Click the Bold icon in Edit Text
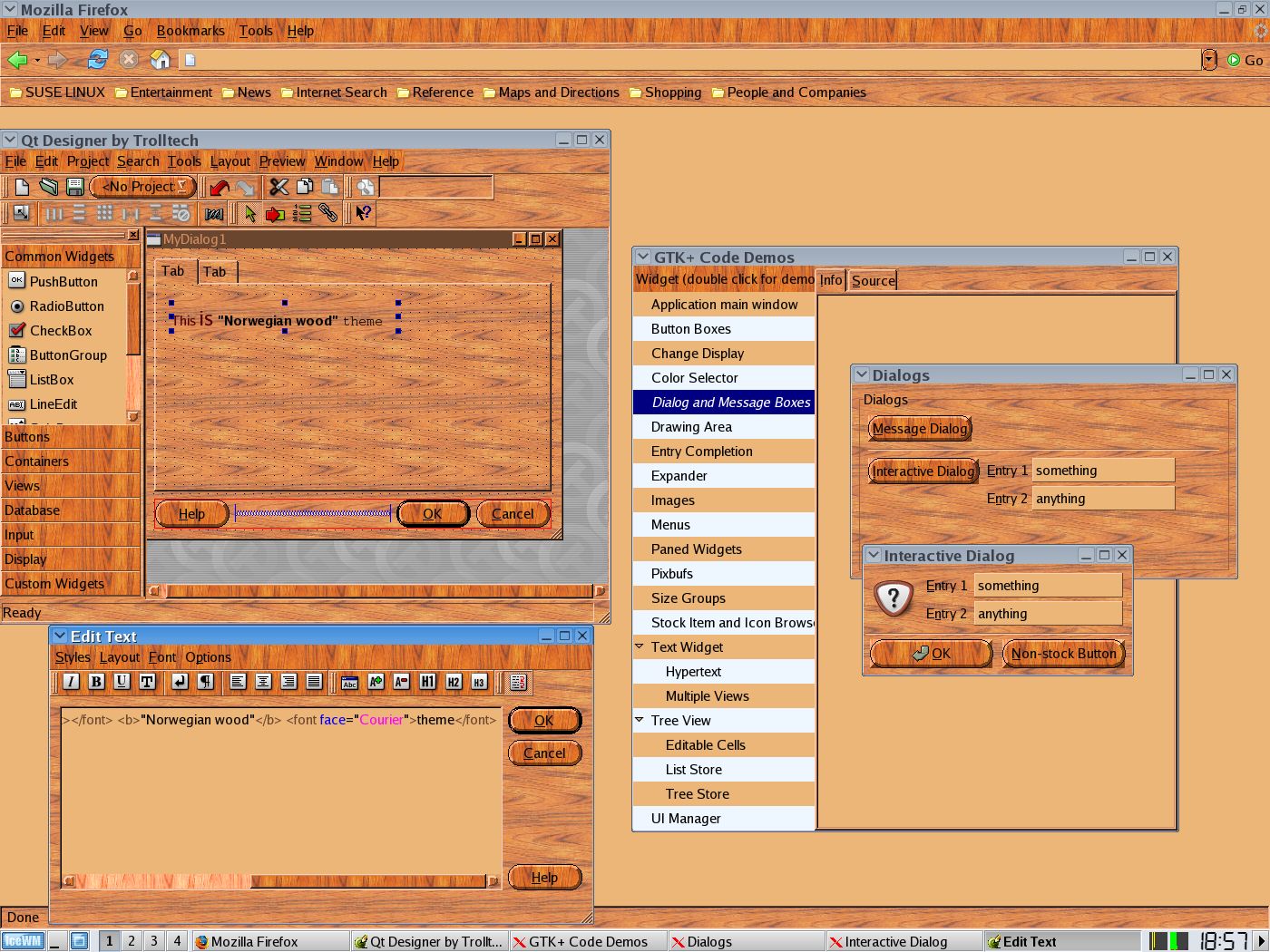Viewport: 1270px width, 952px height. (96, 682)
